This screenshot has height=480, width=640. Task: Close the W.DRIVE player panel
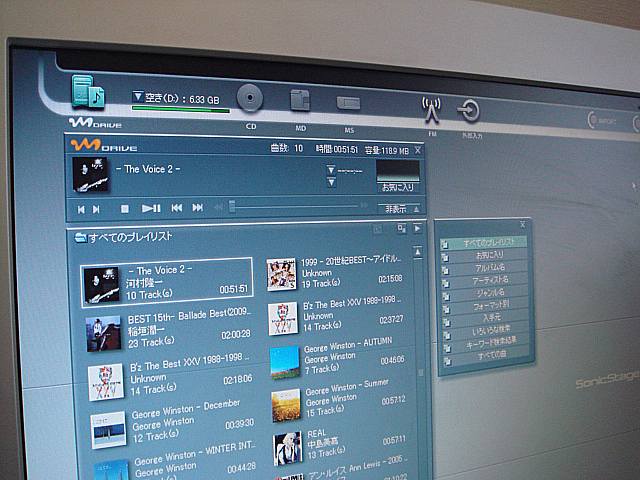418,151
